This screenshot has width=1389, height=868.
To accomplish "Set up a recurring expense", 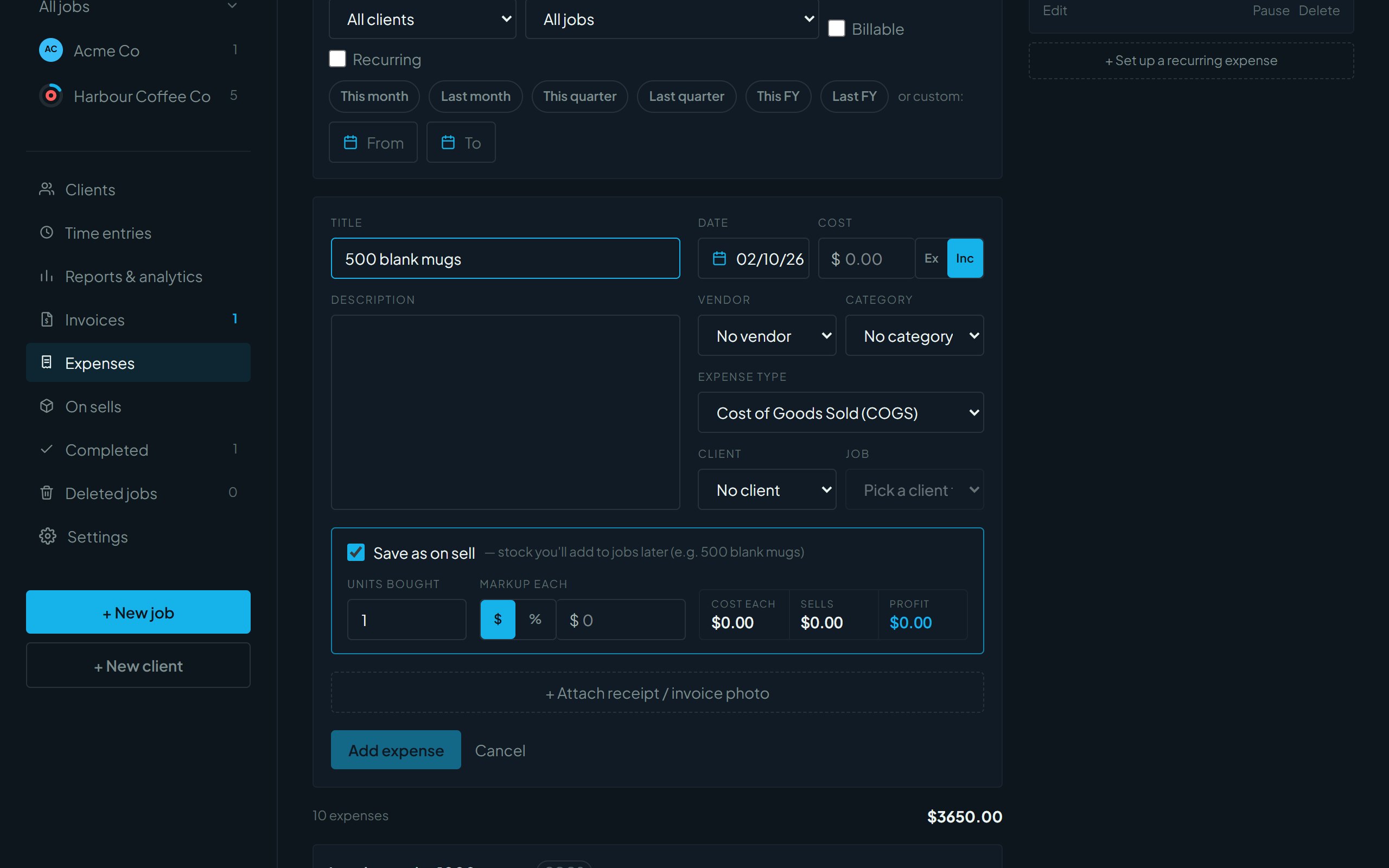I will [x=1191, y=60].
